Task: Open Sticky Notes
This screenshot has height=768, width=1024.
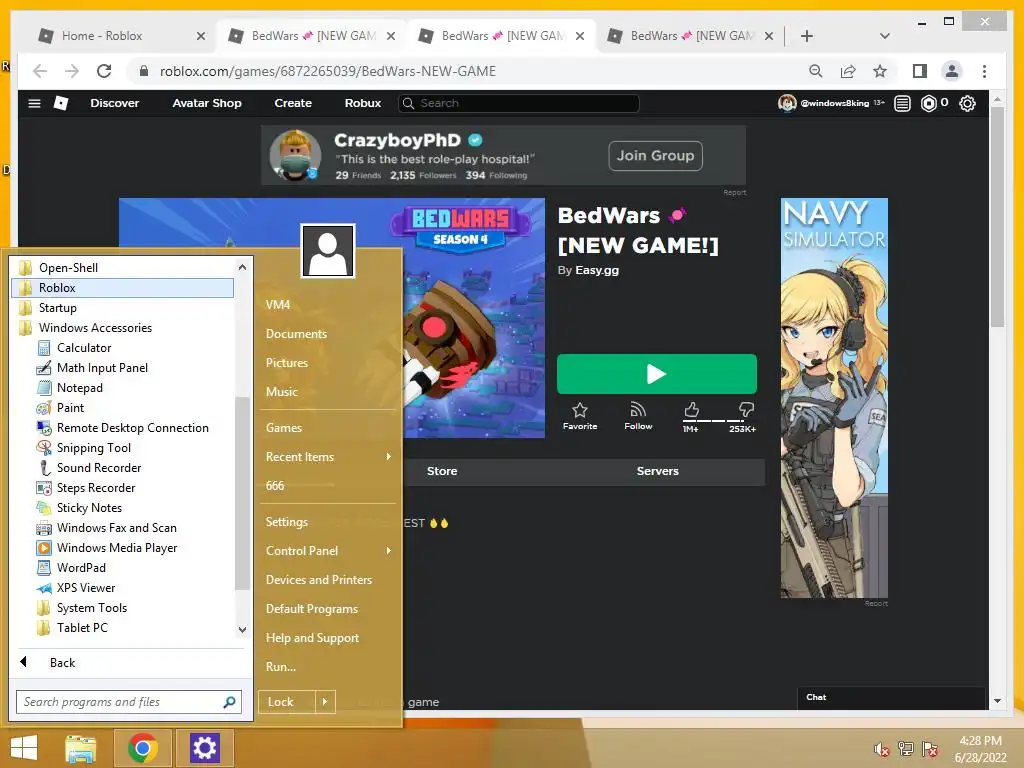Action: tap(79, 508)
